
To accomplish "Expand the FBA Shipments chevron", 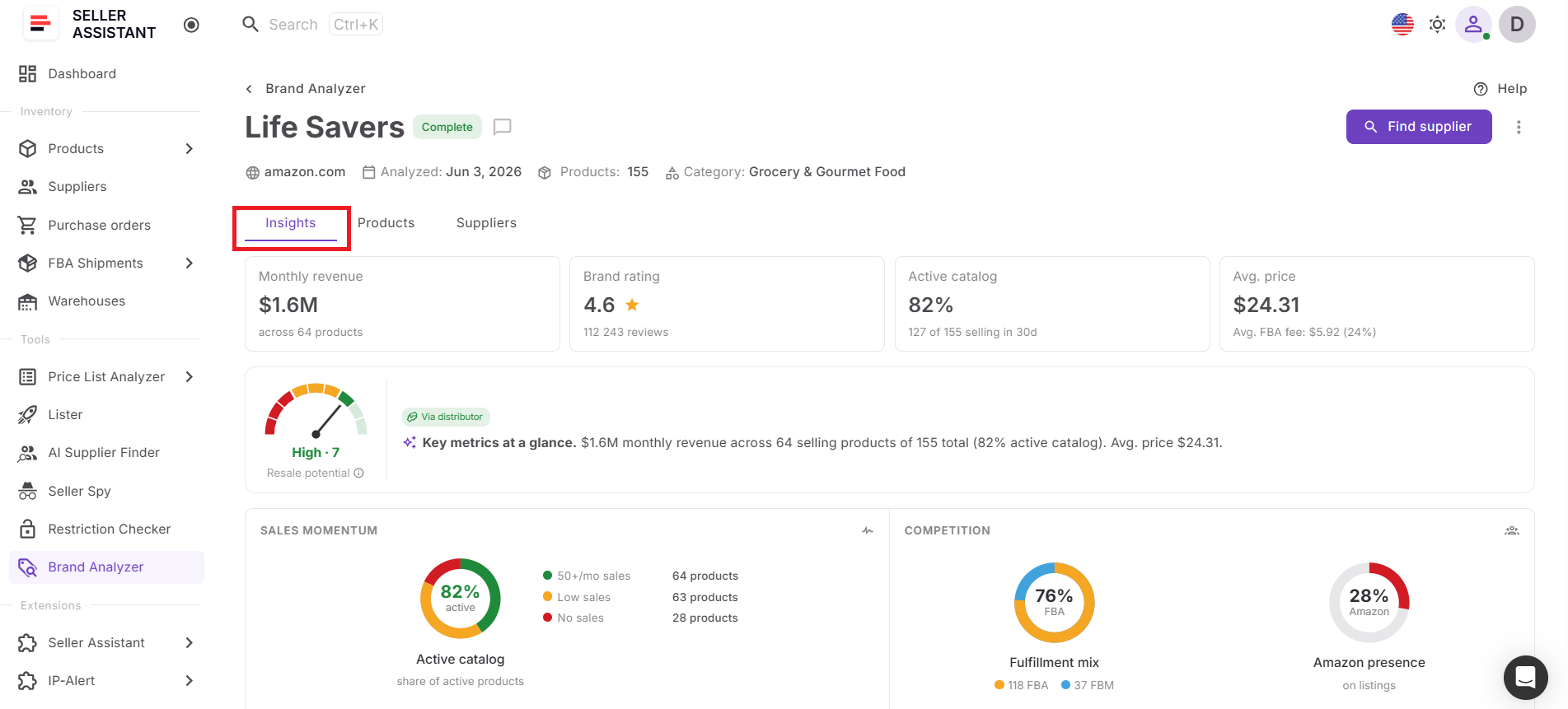I will coord(189,264).
